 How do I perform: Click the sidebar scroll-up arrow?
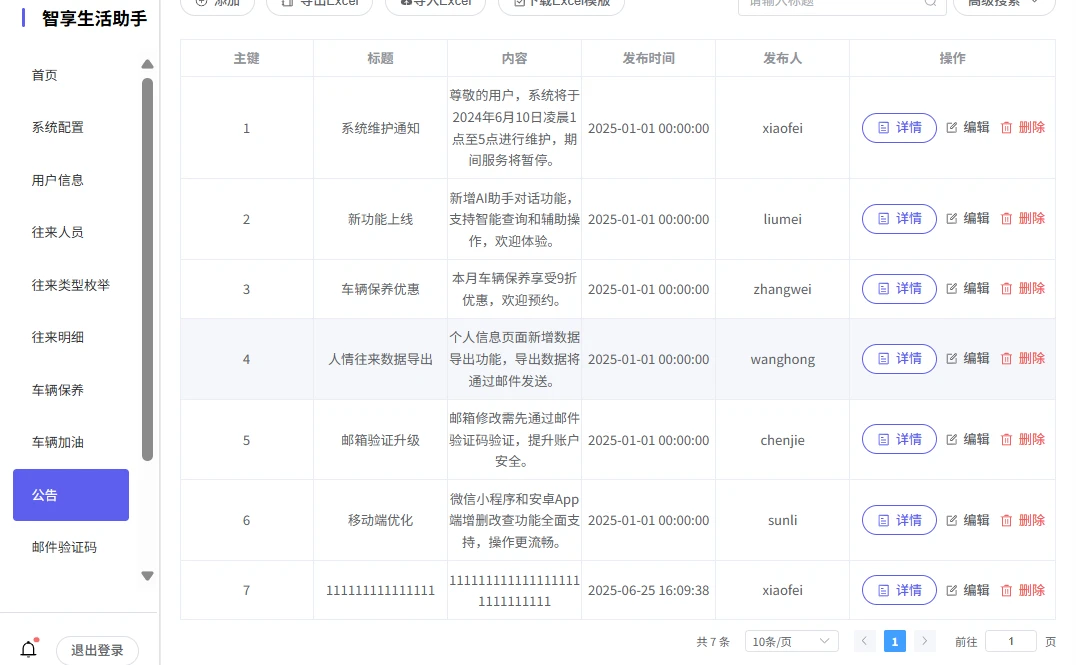tap(148, 65)
